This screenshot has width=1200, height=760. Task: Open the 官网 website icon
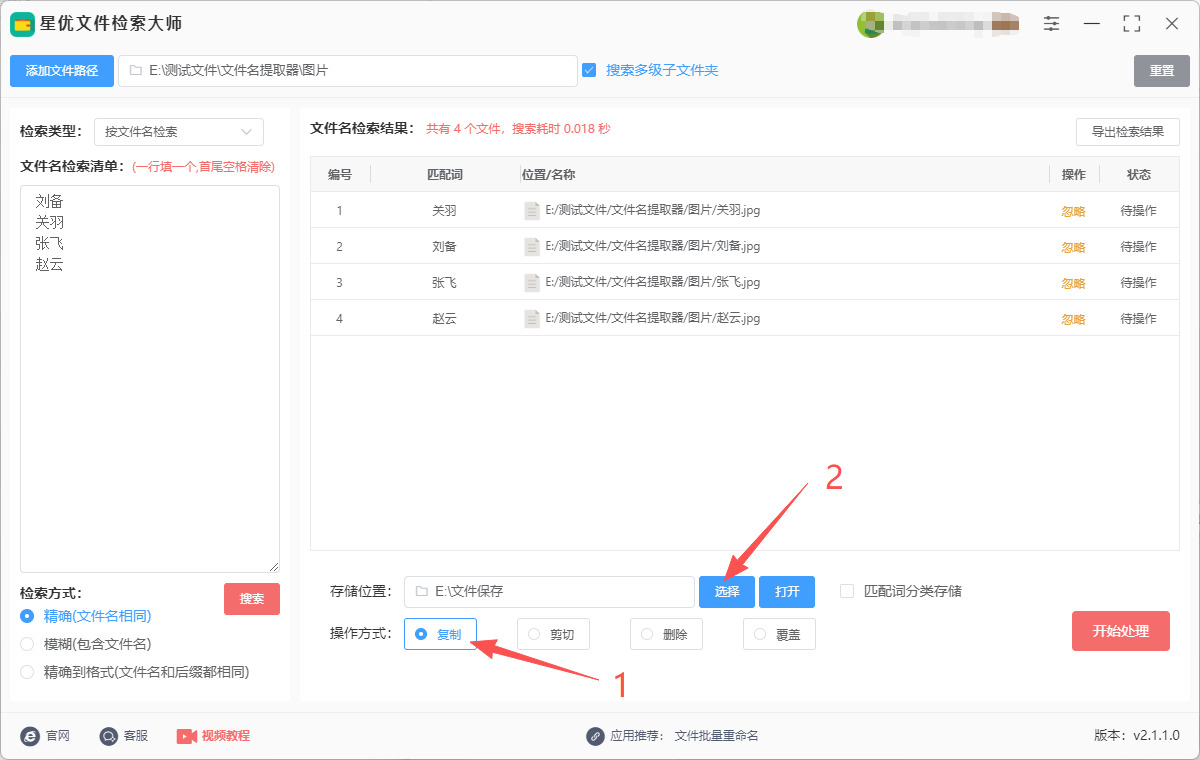pyautogui.click(x=30, y=736)
